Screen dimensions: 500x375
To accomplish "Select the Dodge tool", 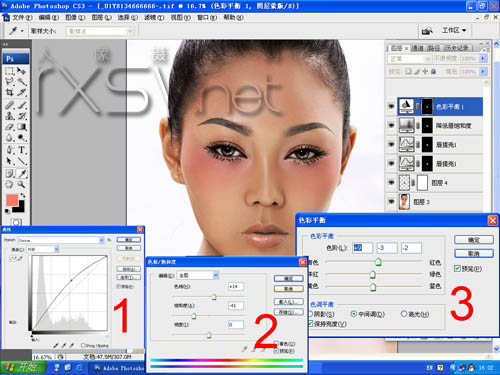I will [22, 138].
